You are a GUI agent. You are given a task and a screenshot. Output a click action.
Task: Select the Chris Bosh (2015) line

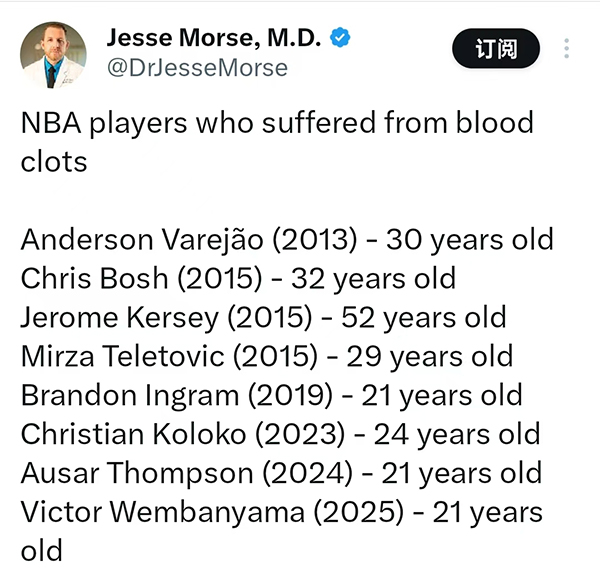(x=238, y=279)
